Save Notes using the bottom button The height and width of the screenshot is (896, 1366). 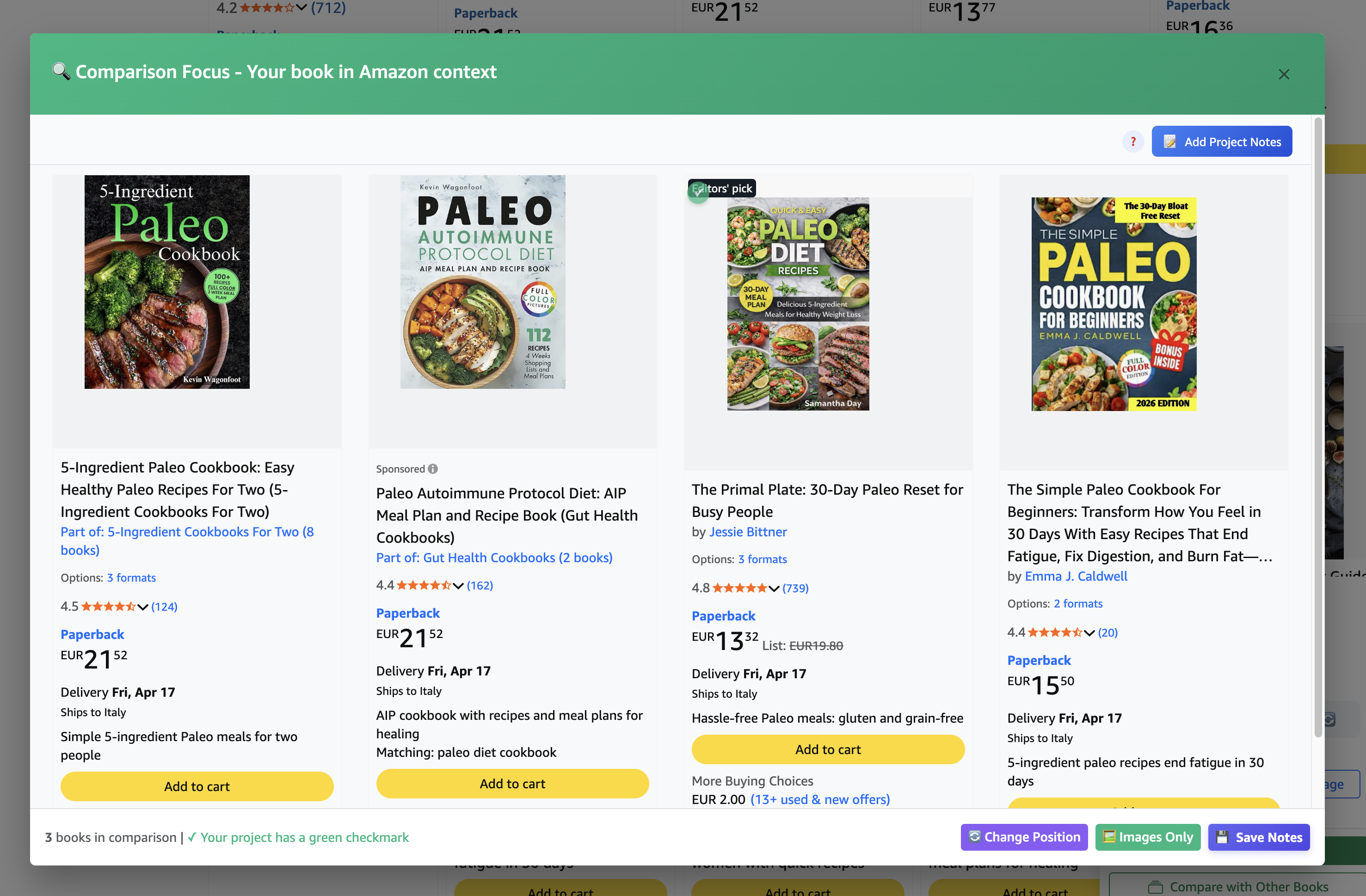point(1259,837)
